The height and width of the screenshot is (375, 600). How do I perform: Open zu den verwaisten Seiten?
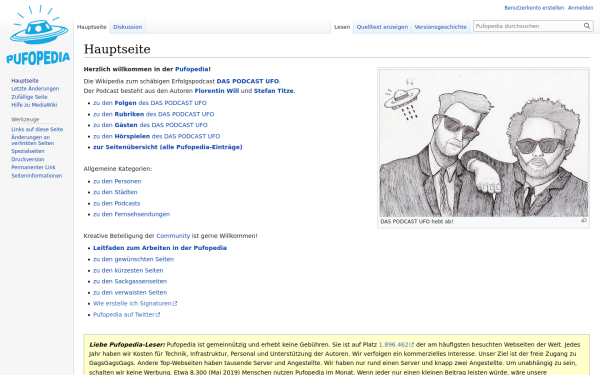tap(130, 292)
